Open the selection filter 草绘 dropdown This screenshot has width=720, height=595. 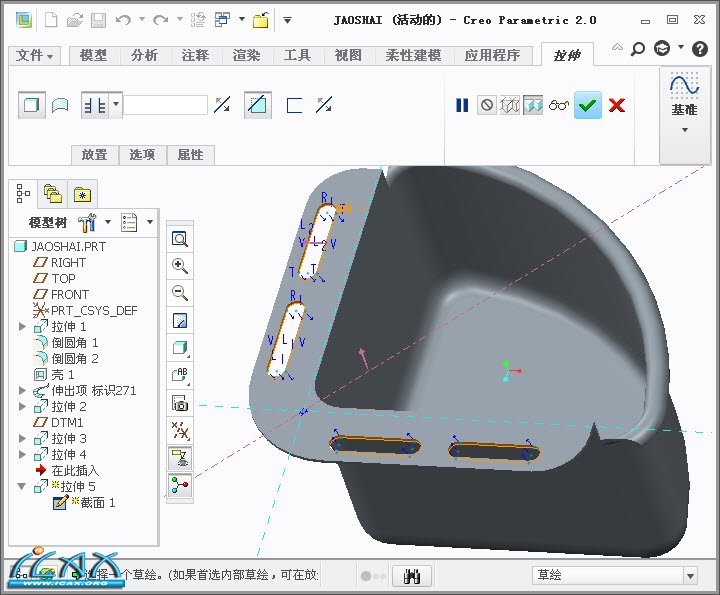tap(615, 575)
